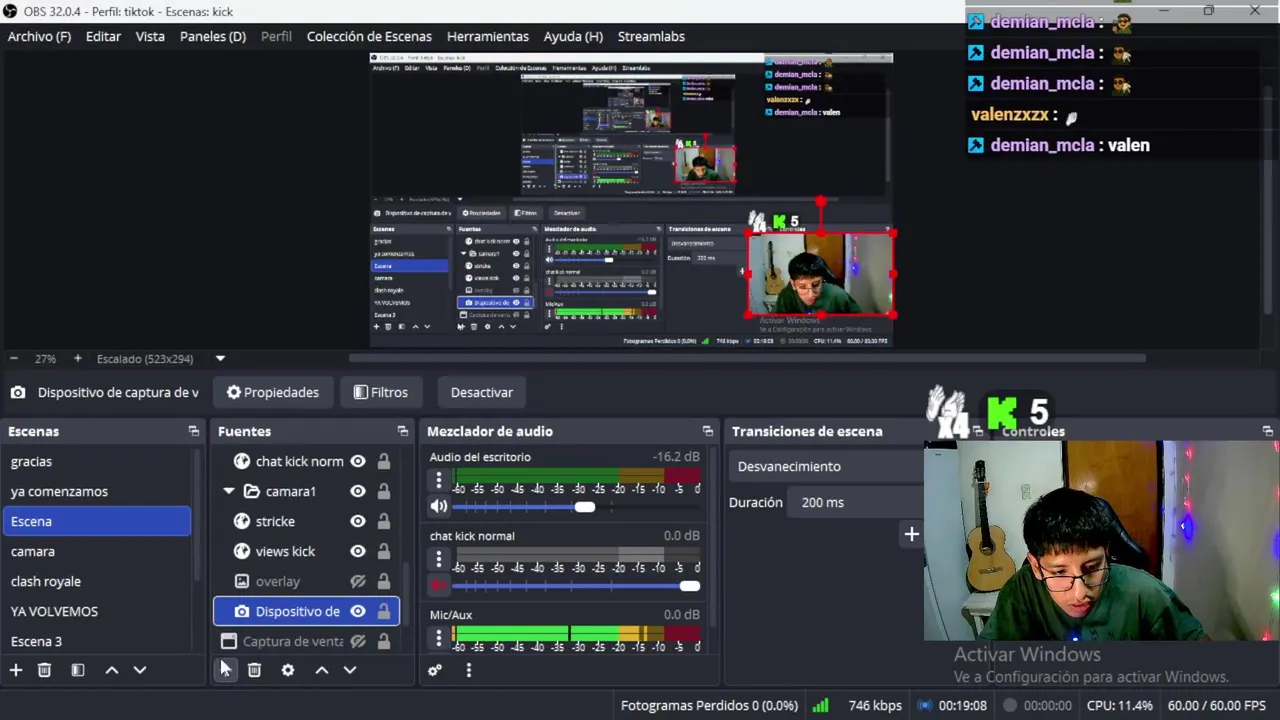Click the Desactivar button

482,392
